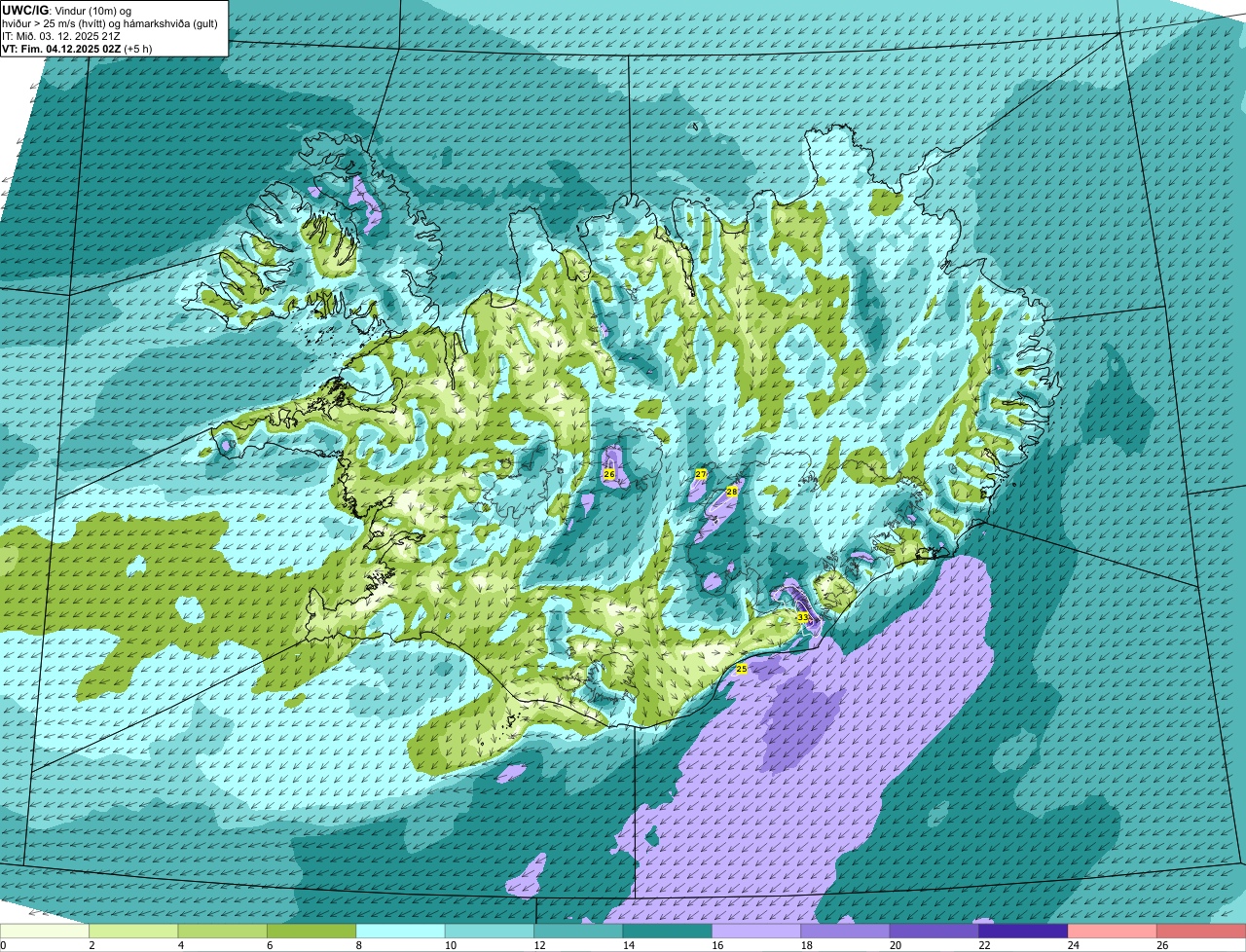Select the 20–22 m/s legend swatch
Screen dimensions: 1246x952
934,932
